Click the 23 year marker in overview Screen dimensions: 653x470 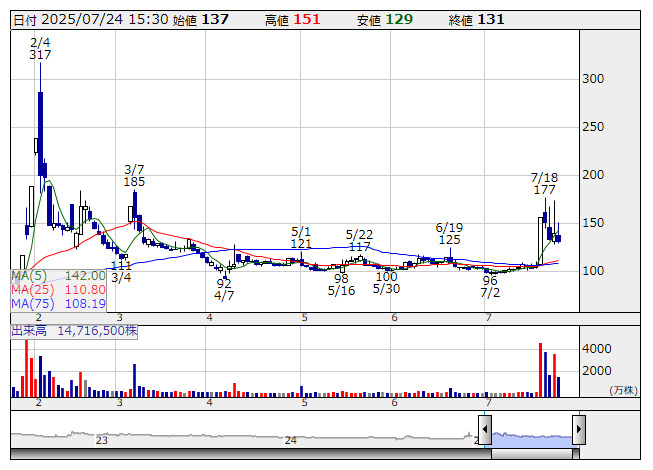point(101,440)
